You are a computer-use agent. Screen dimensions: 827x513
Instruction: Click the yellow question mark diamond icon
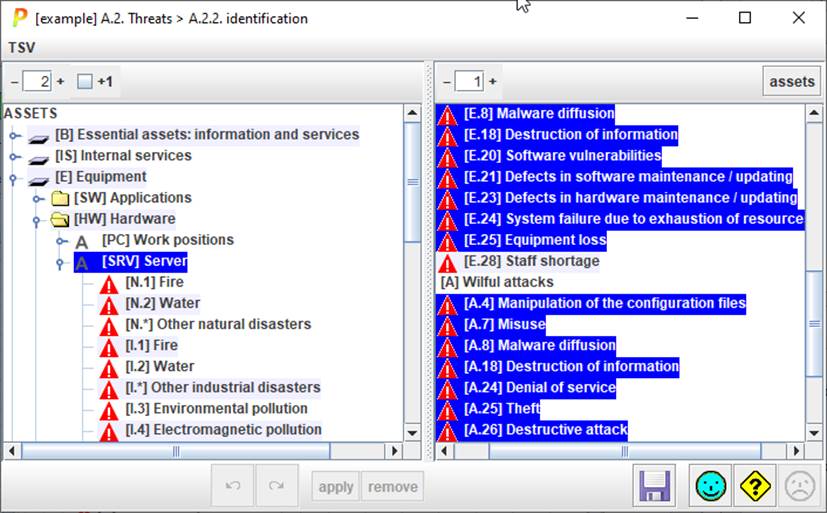755,487
